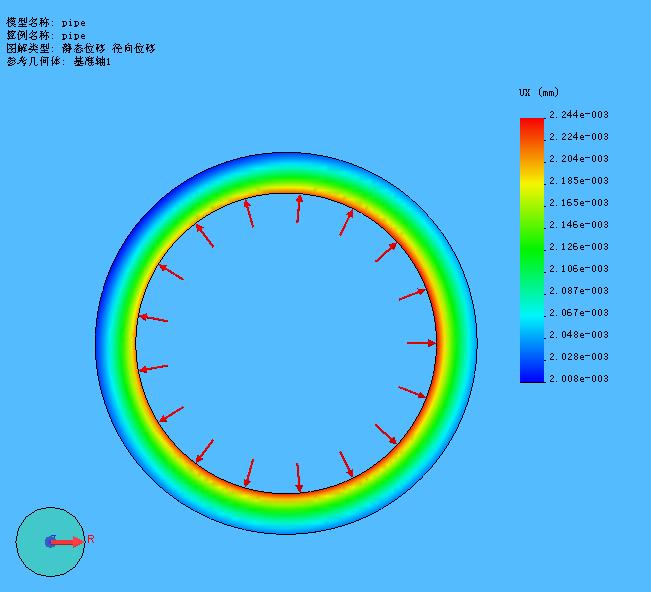This screenshot has height=592, width=651.
Task: Click the 2.067e-003 legend value
Action: pos(579,313)
